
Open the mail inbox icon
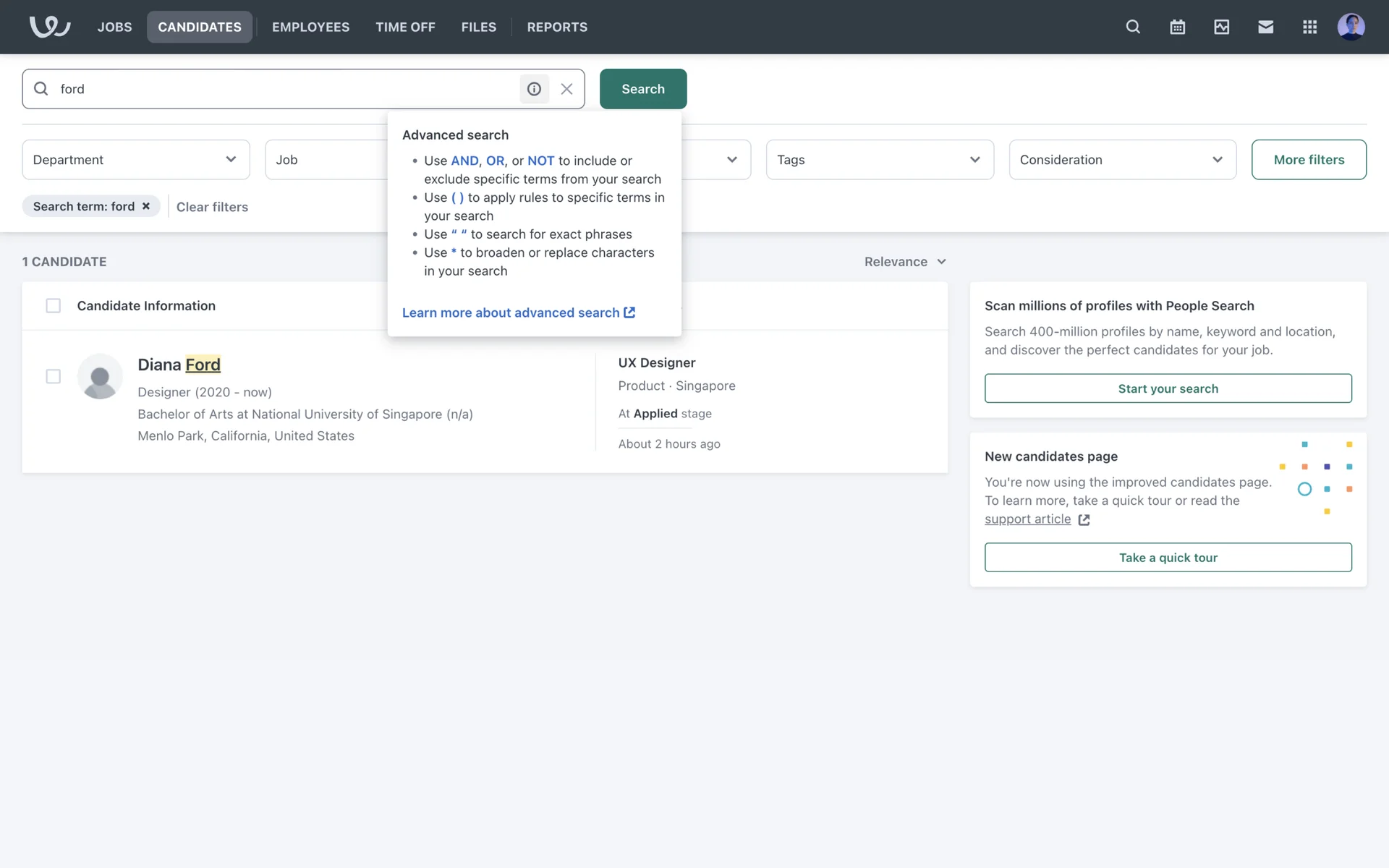coord(1265,27)
